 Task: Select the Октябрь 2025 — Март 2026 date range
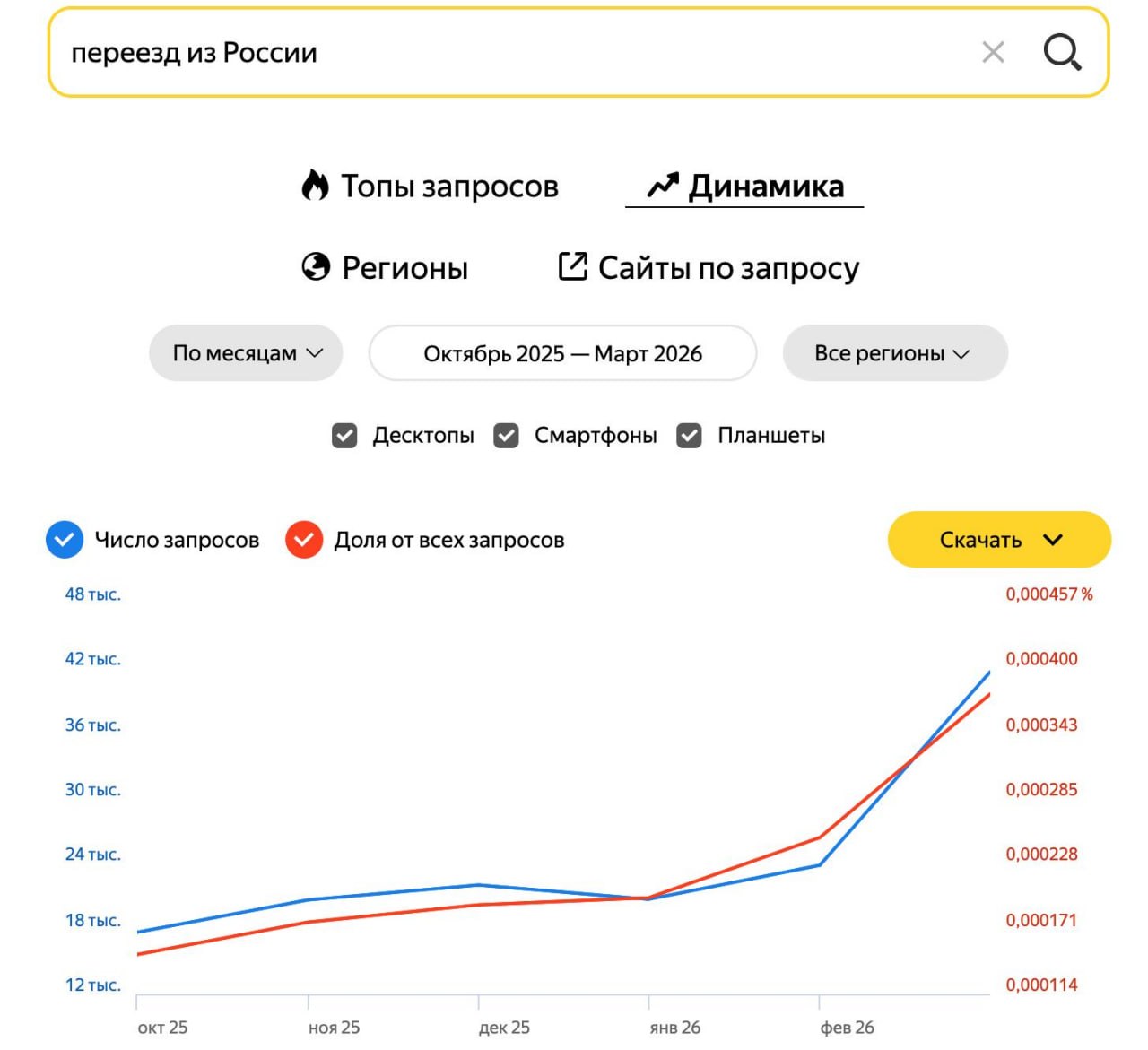click(x=562, y=353)
